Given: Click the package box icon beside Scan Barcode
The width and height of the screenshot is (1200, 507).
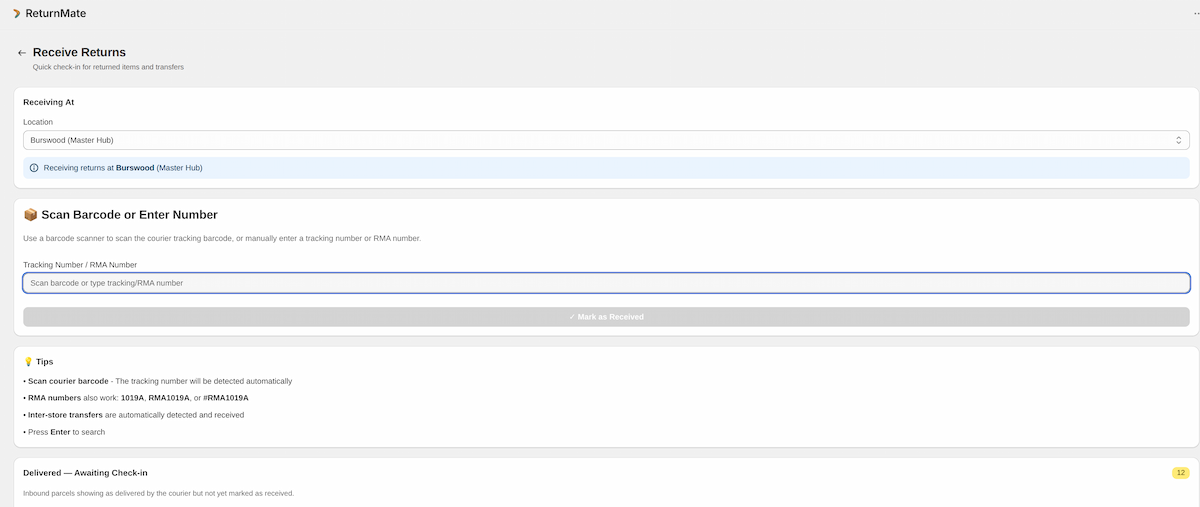Looking at the screenshot, I should (30, 214).
